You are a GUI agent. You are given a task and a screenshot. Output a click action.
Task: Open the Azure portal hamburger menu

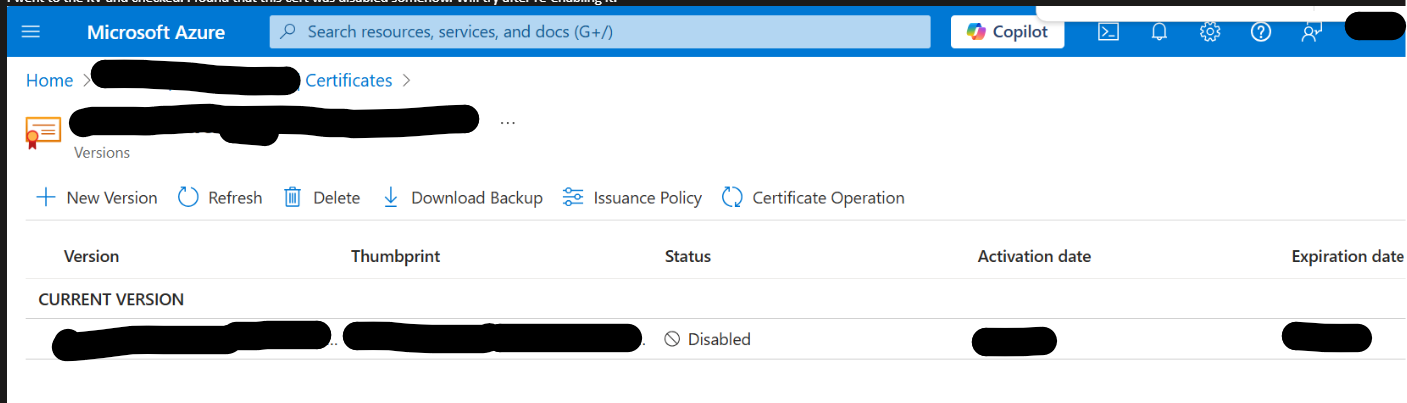point(31,32)
